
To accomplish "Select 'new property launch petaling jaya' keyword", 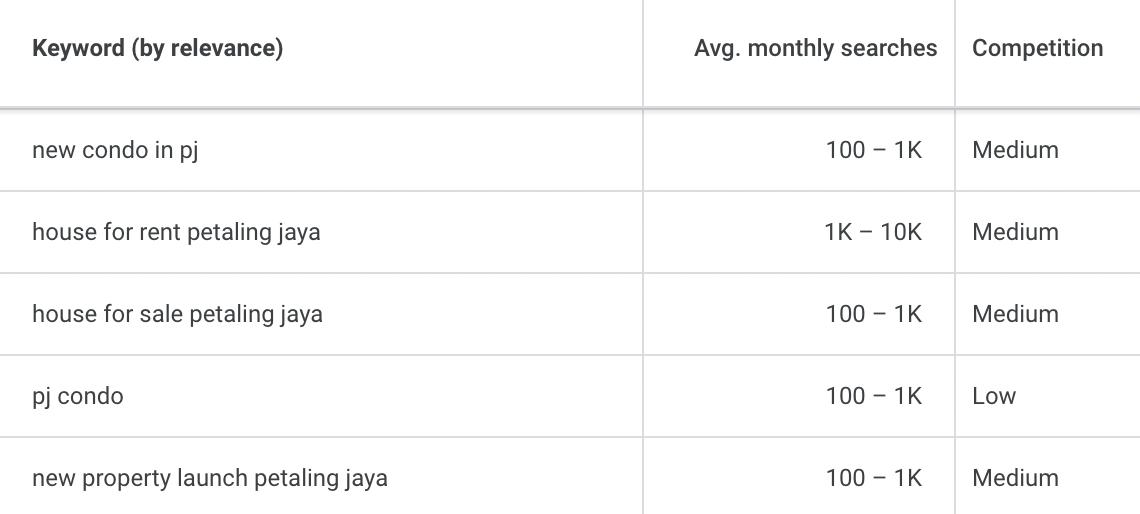I will (209, 478).
